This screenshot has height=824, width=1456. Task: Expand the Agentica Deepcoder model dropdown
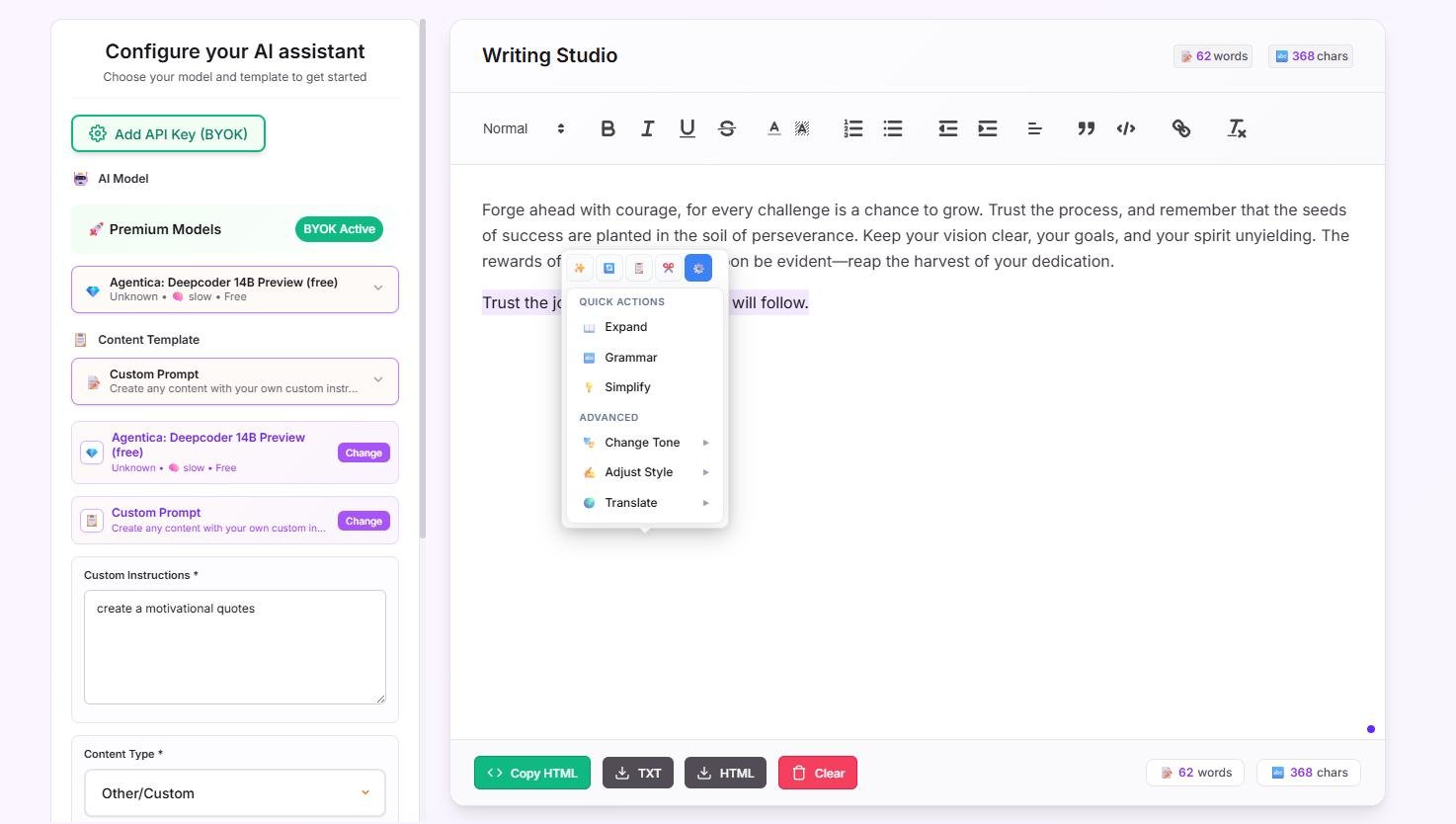click(235, 289)
